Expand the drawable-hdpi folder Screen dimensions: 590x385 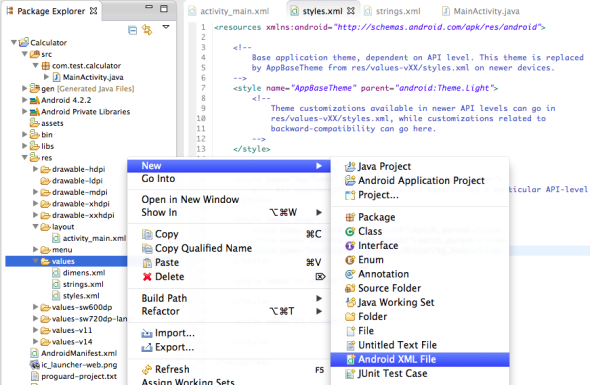point(35,169)
